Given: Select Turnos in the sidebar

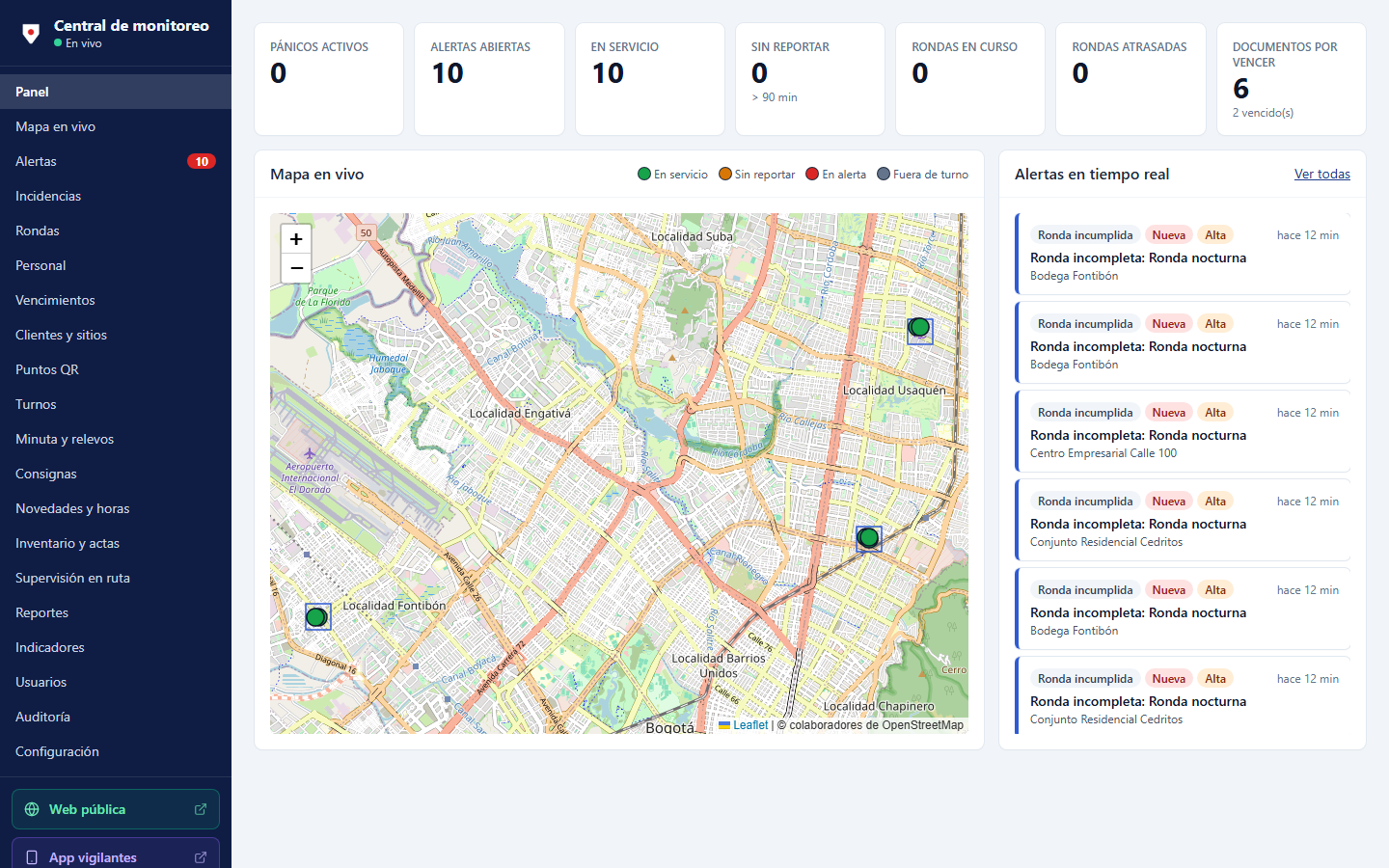Looking at the screenshot, I should tap(116, 404).
